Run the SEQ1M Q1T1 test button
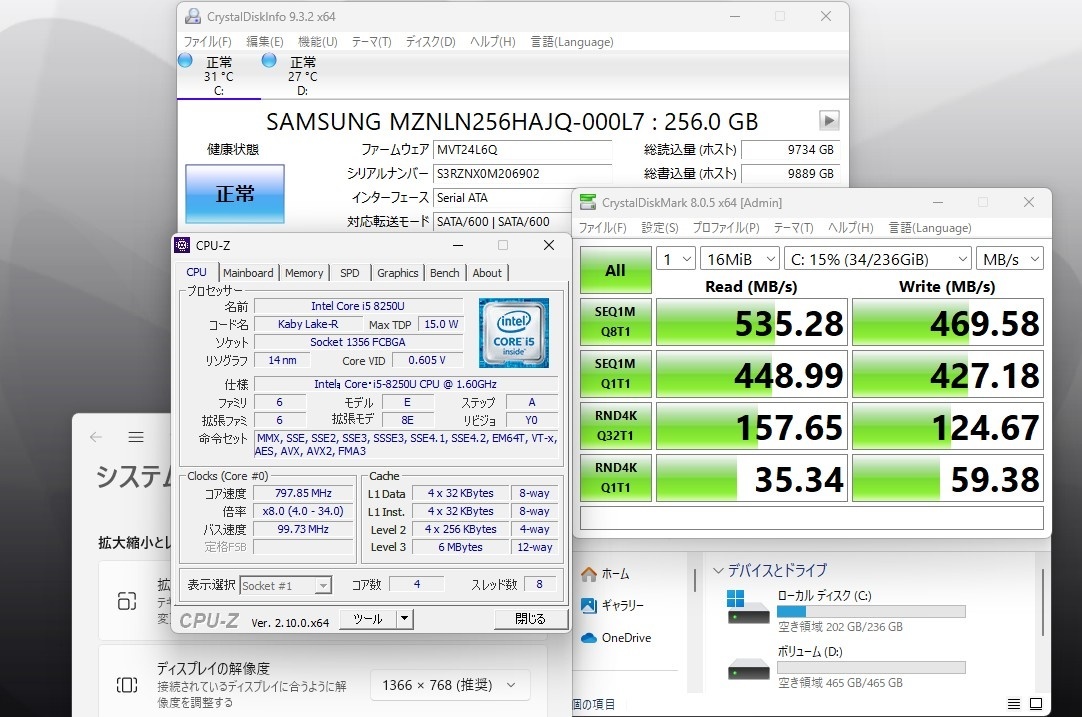 click(x=616, y=373)
